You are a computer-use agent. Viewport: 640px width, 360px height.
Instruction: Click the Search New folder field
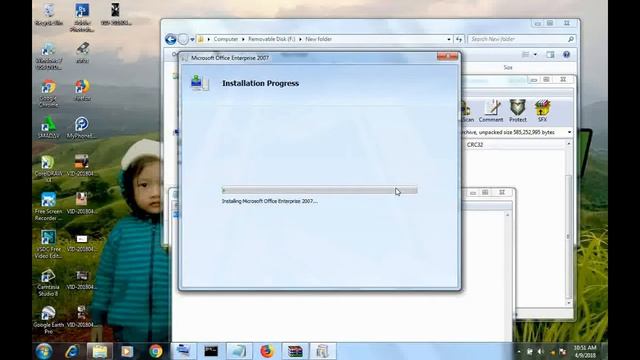tap(521, 39)
